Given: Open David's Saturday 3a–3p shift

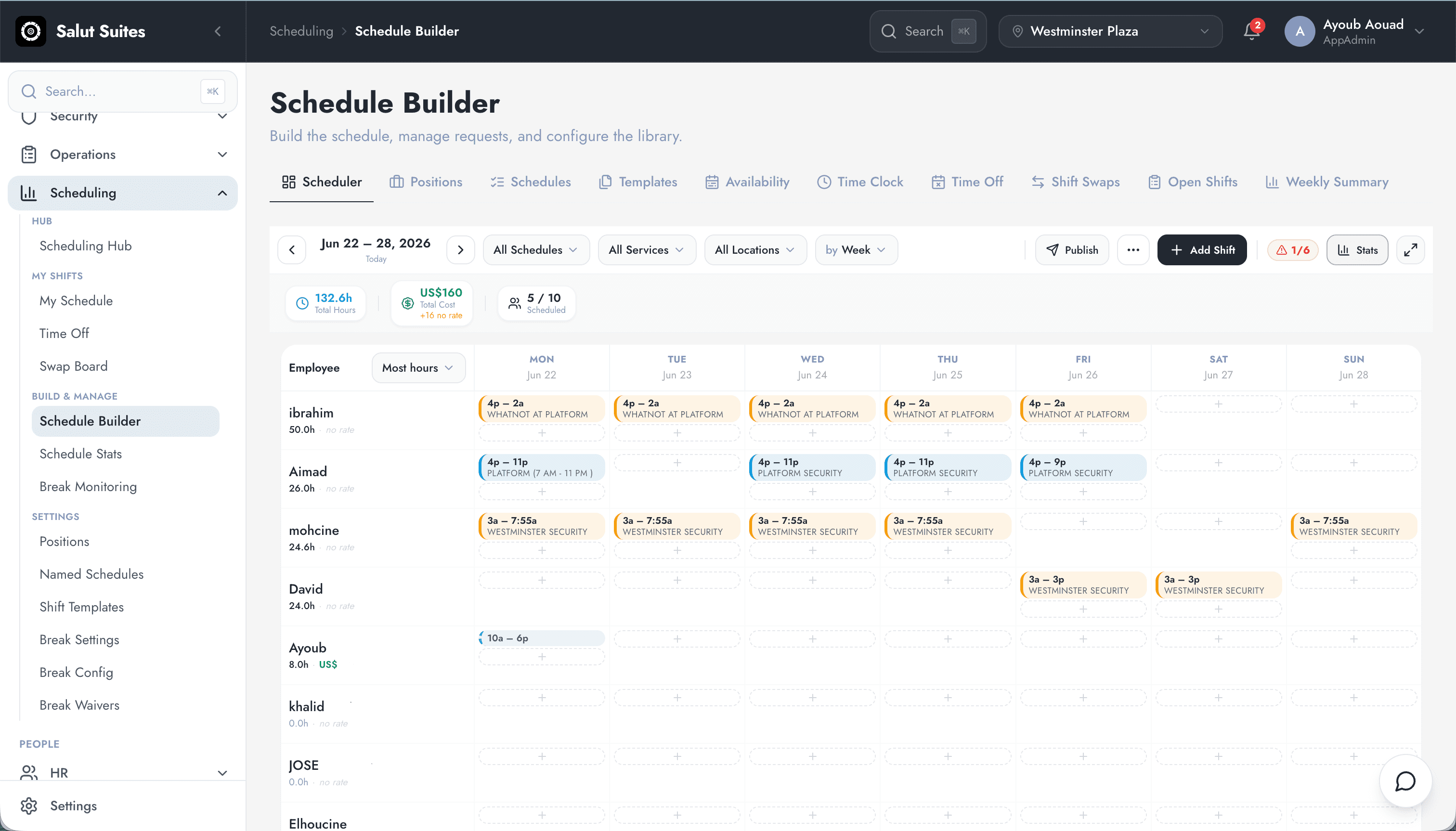Looking at the screenshot, I should coord(1218,585).
